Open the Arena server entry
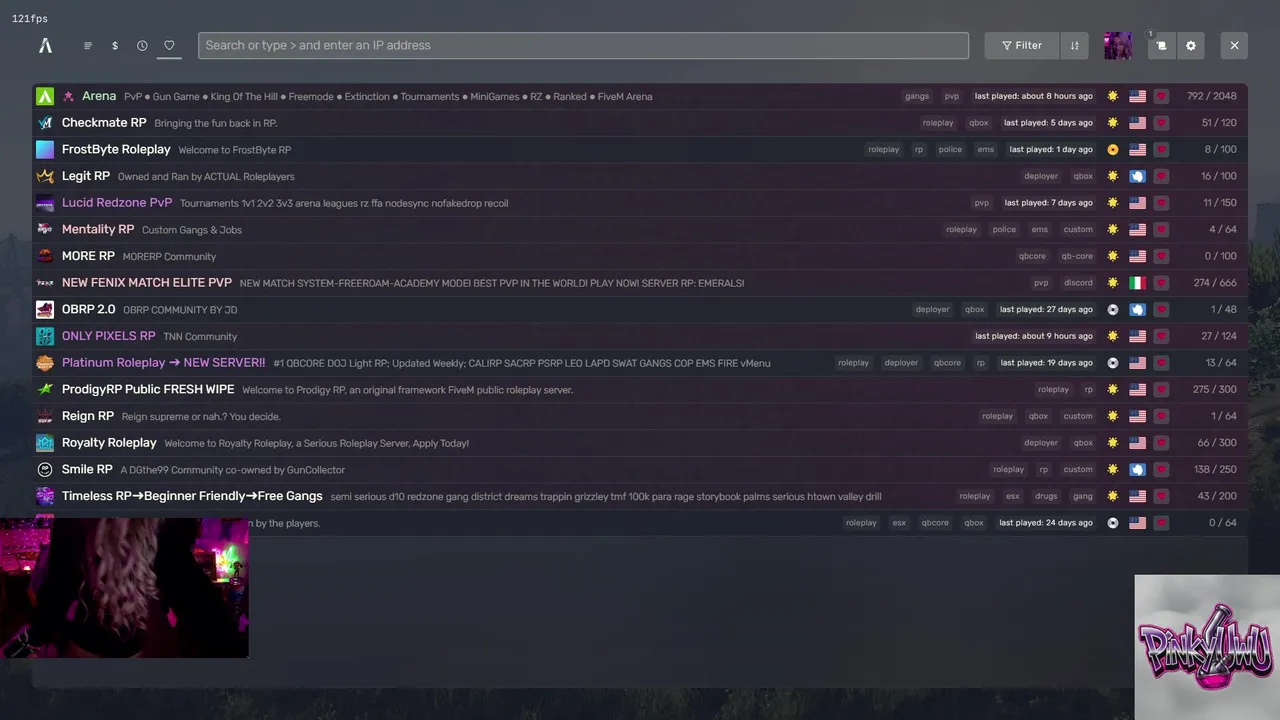Screen dimensions: 1280x720 640,96
